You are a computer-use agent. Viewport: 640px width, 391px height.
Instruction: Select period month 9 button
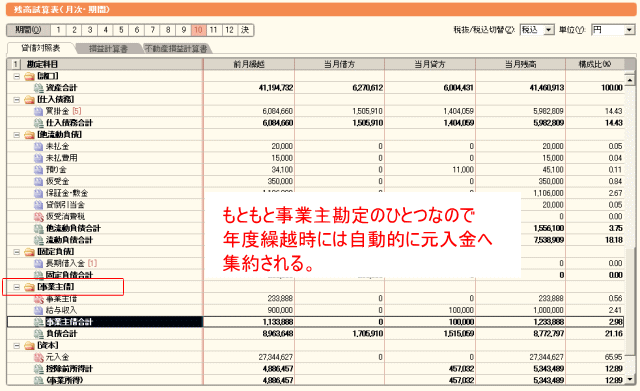pyautogui.click(x=183, y=30)
